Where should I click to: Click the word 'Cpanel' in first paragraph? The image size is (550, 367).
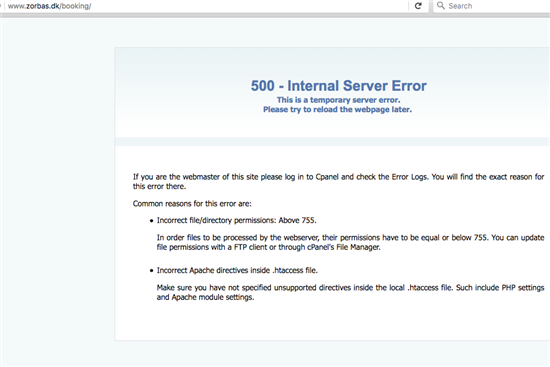327,177
